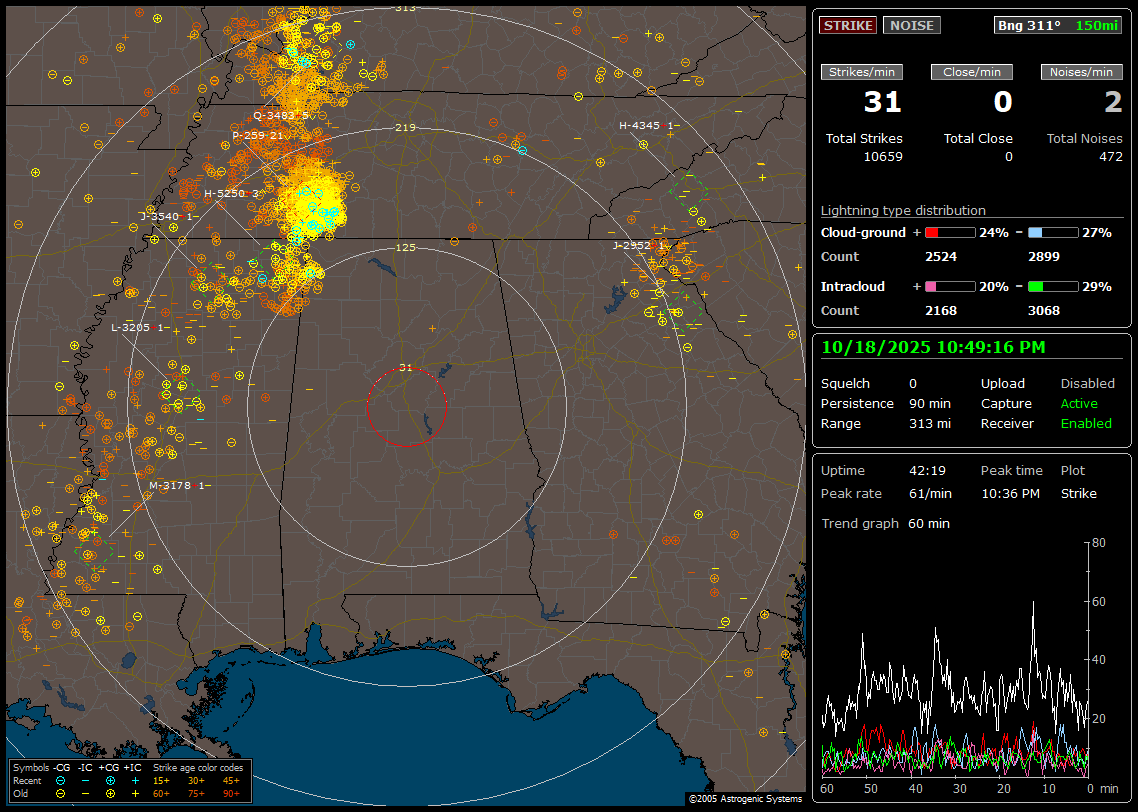Click the bearing and distance readout box
The image size is (1138, 812).
click(1058, 25)
